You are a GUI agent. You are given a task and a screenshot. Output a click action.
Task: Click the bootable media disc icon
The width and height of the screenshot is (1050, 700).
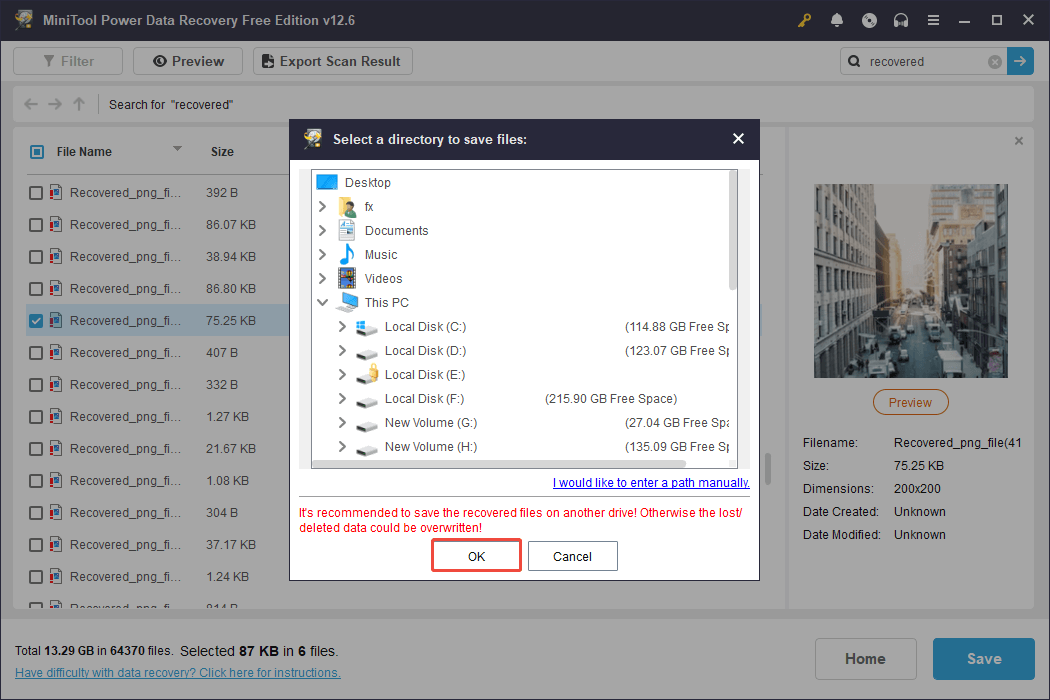coord(869,20)
